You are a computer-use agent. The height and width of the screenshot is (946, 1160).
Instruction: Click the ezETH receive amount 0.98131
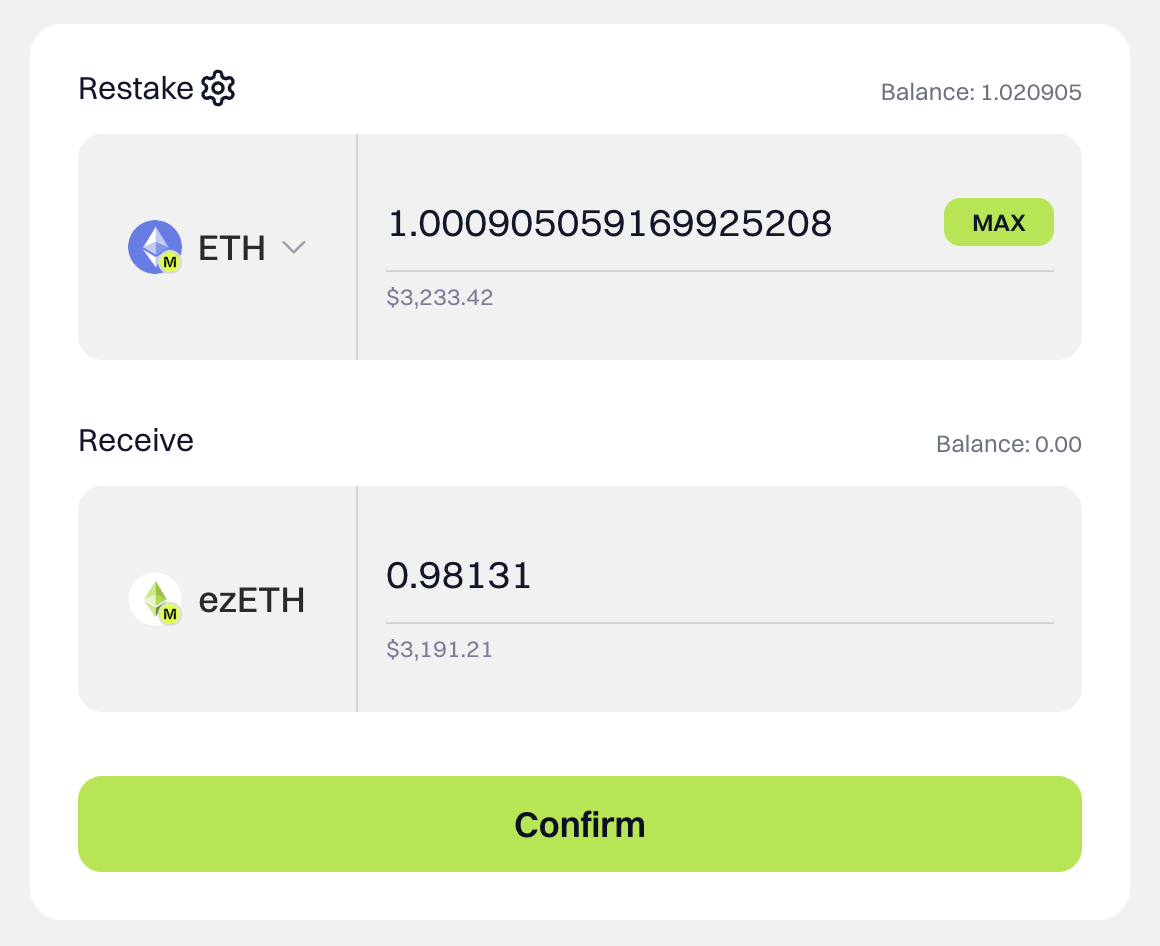coord(459,576)
